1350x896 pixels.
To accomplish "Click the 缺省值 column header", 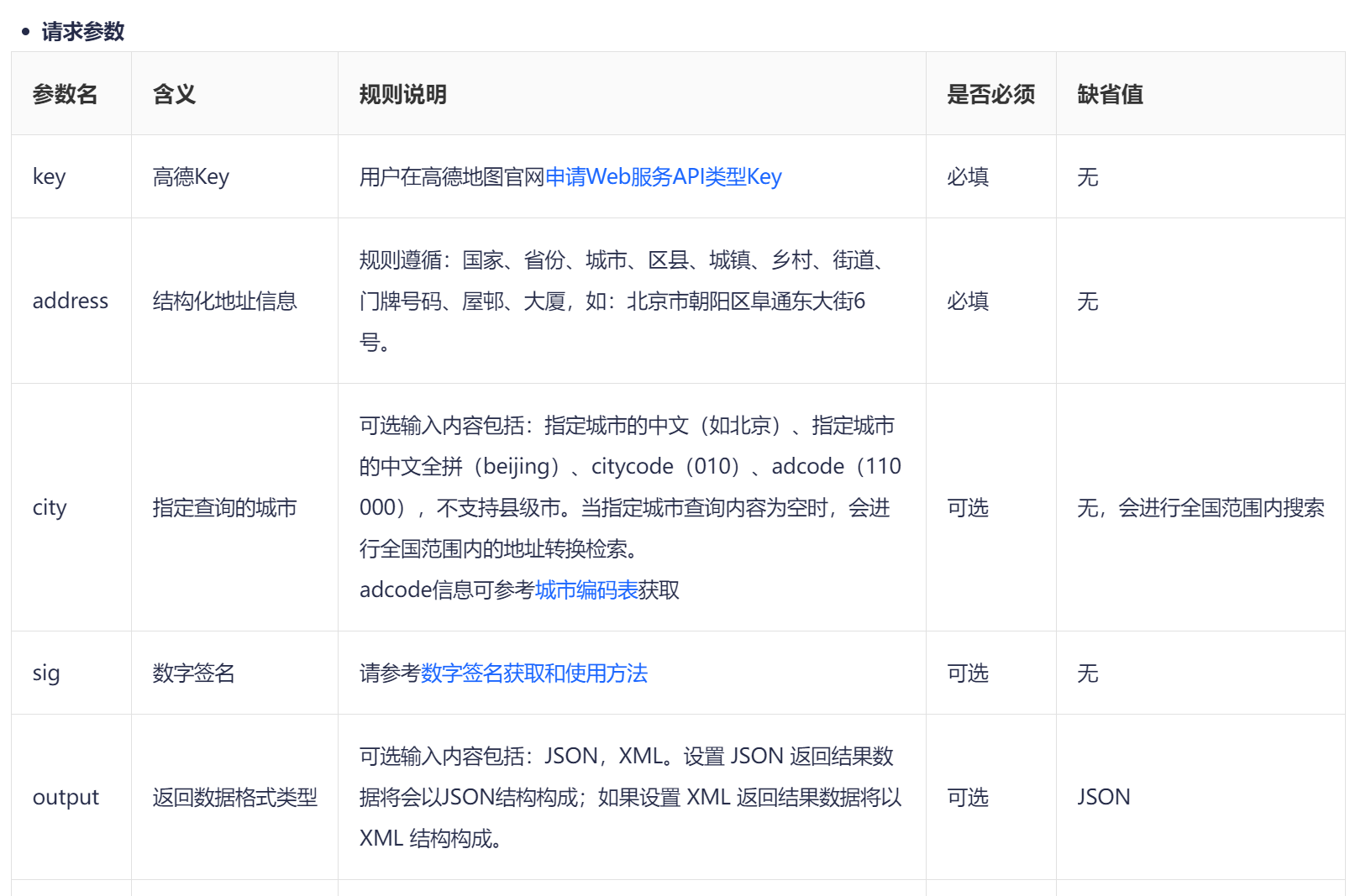I will pyautogui.click(x=1110, y=94).
